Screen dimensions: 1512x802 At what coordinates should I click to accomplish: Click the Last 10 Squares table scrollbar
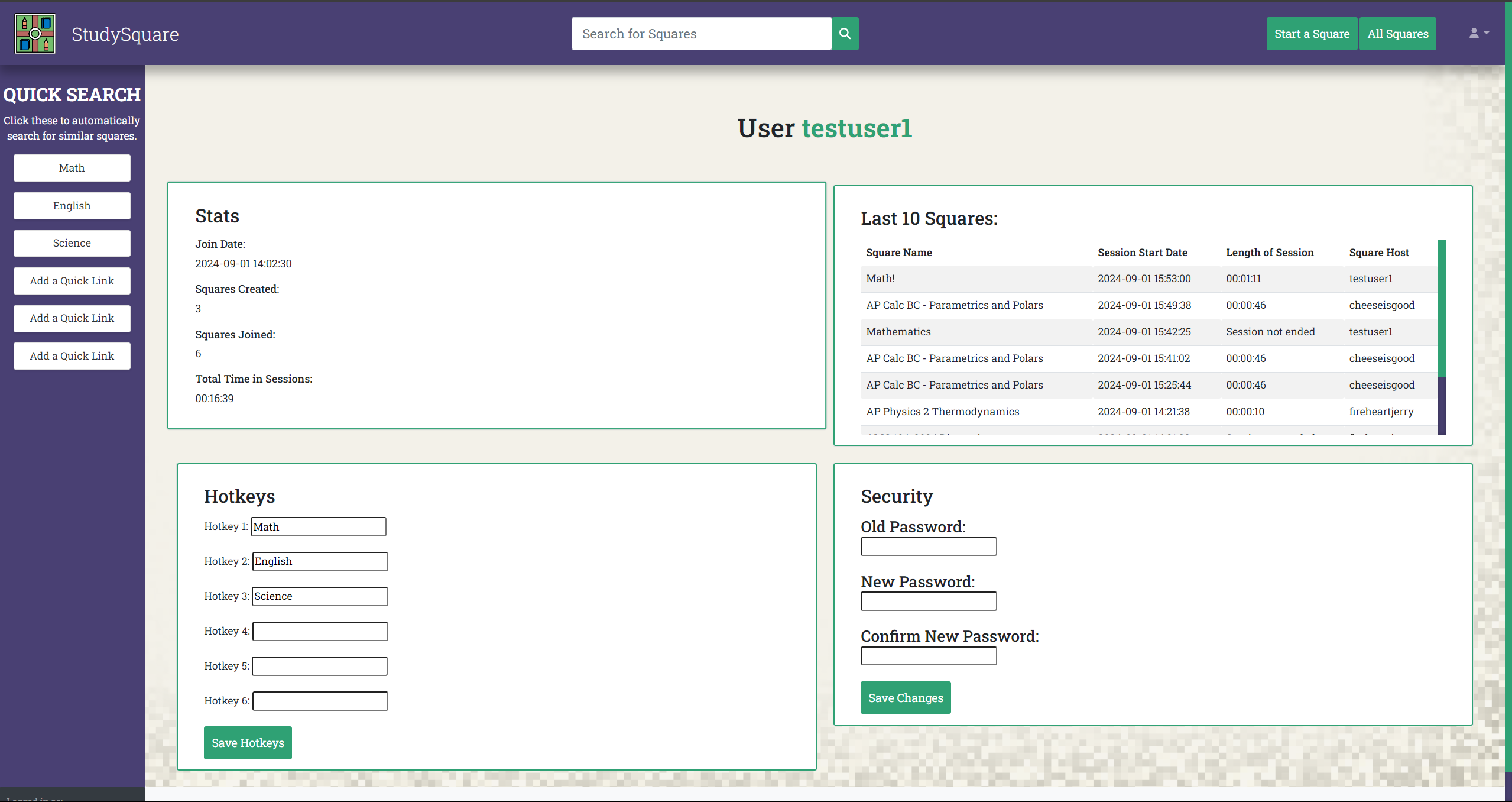tap(1442, 309)
